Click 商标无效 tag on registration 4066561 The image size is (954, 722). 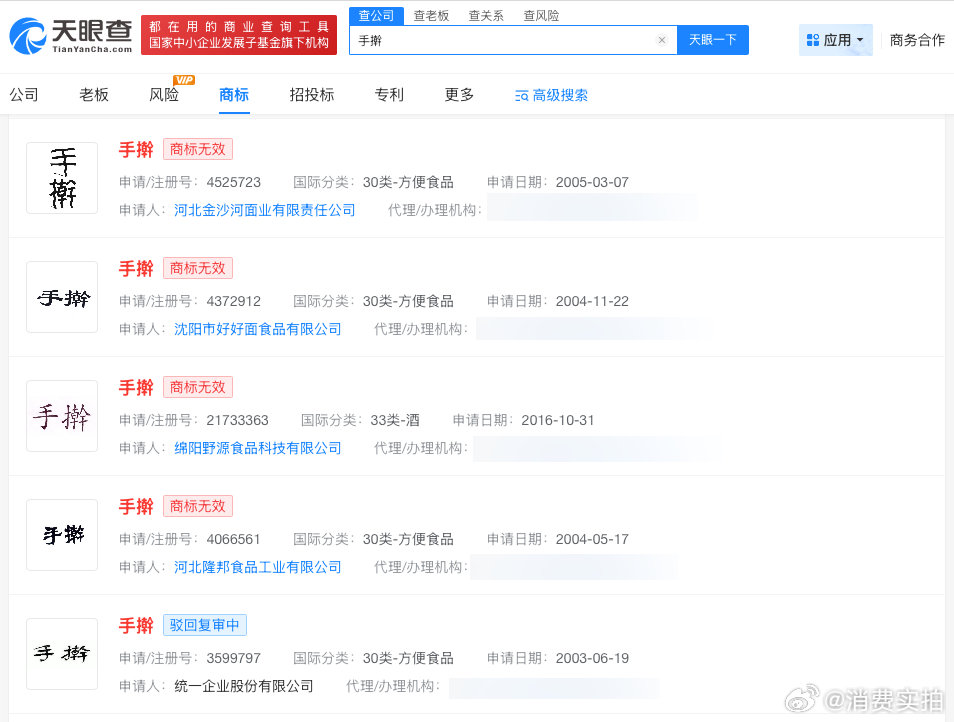point(198,506)
